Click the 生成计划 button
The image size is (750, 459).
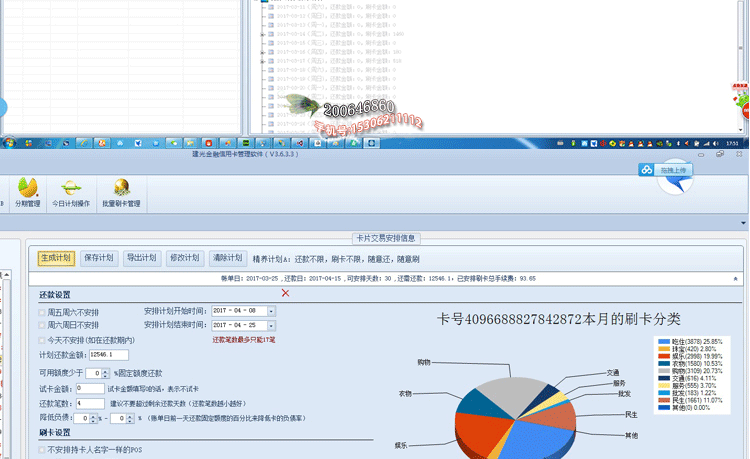pos(56,258)
